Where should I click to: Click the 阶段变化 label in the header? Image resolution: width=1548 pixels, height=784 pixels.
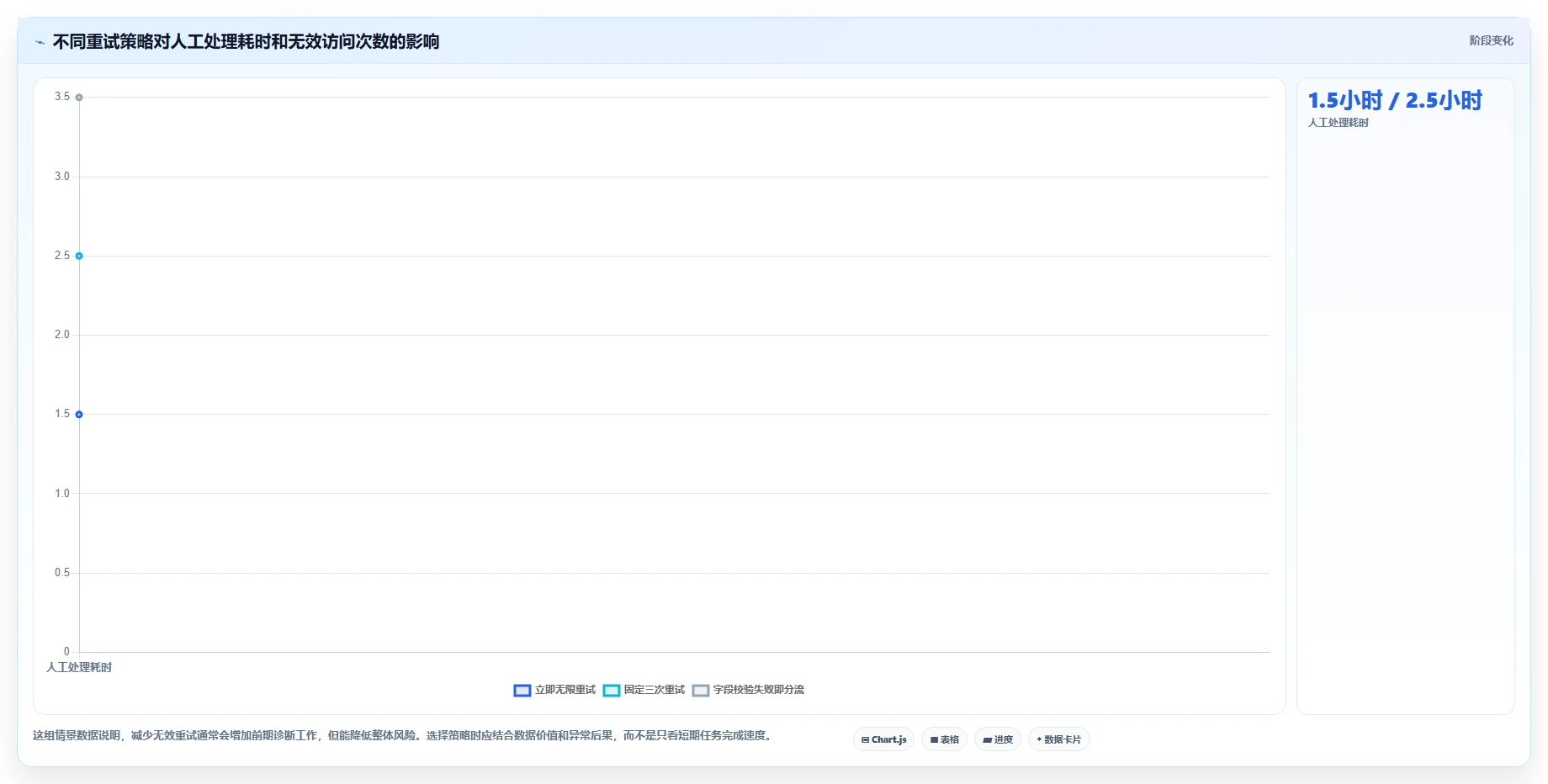click(1491, 40)
